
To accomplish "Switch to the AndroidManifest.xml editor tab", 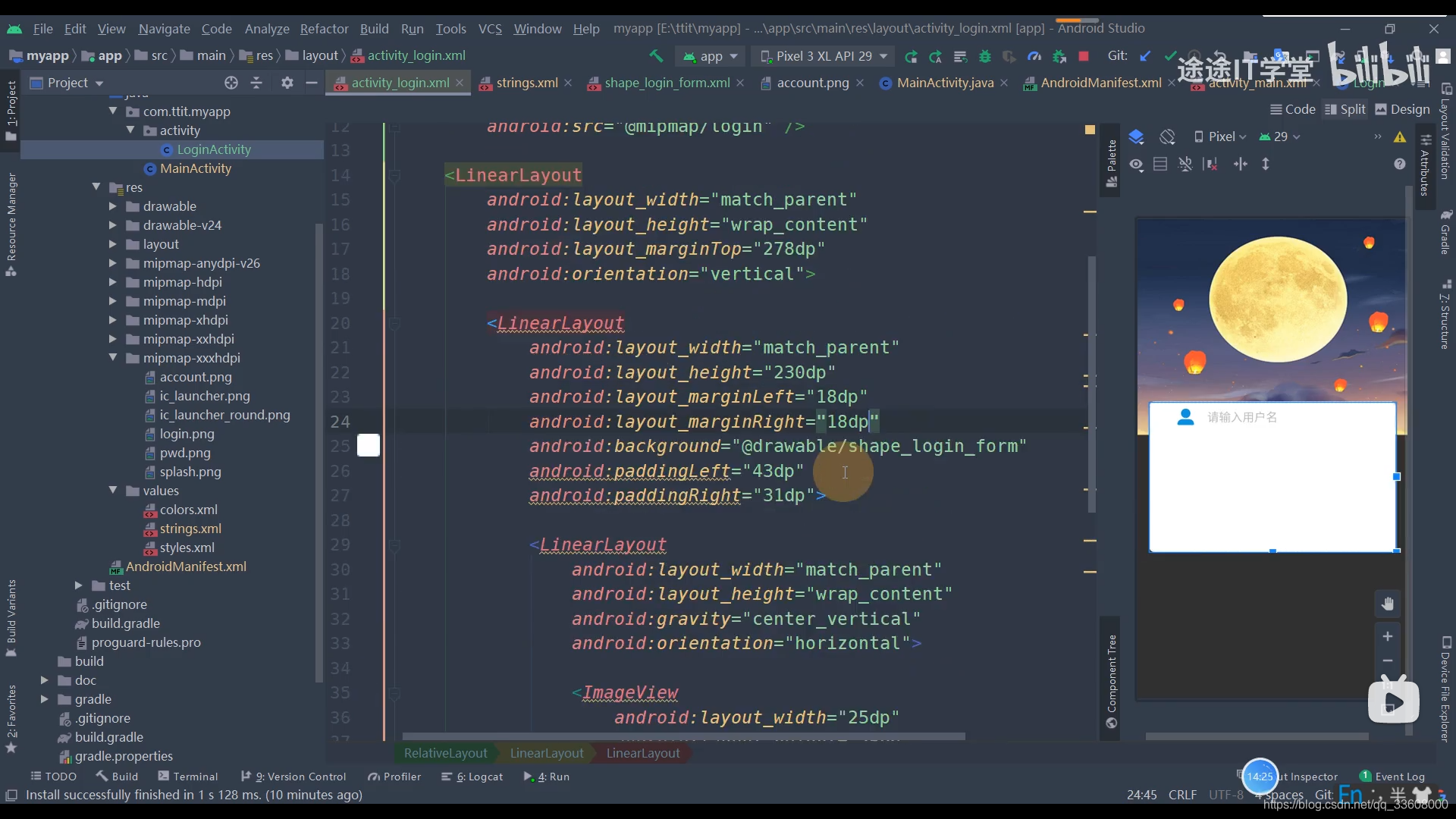I will [x=1100, y=83].
